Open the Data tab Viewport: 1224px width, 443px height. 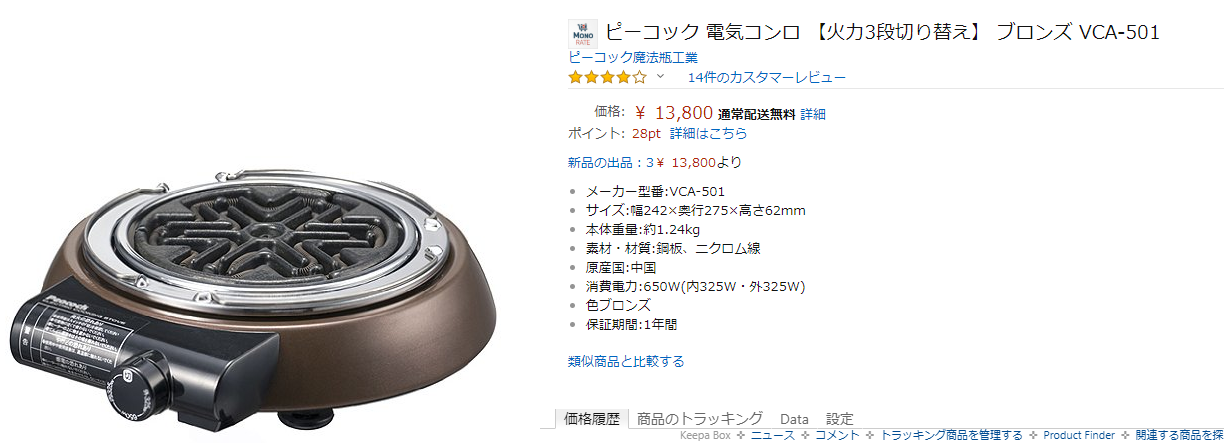(794, 419)
